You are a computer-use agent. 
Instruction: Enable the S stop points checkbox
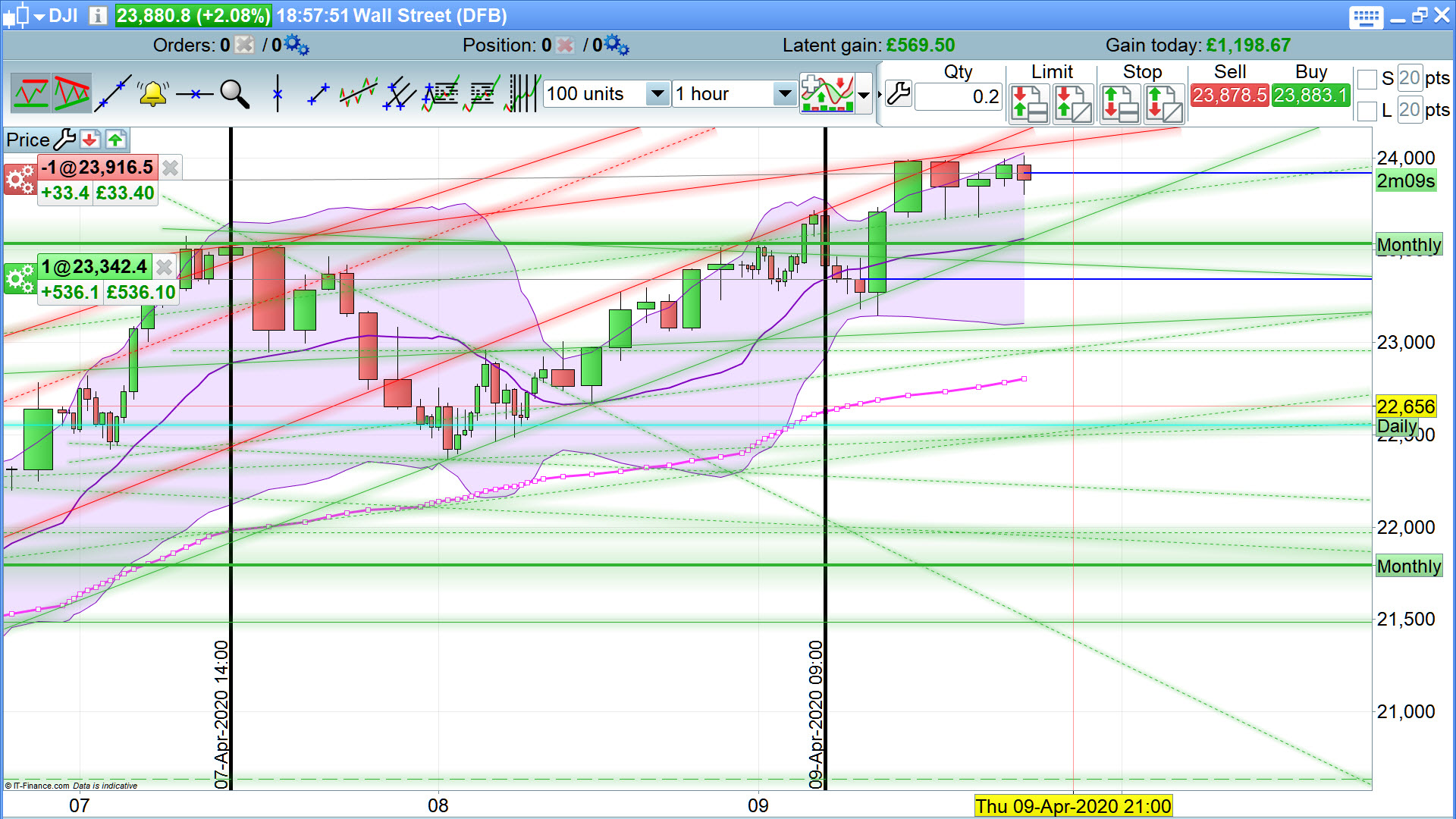(x=1367, y=79)
